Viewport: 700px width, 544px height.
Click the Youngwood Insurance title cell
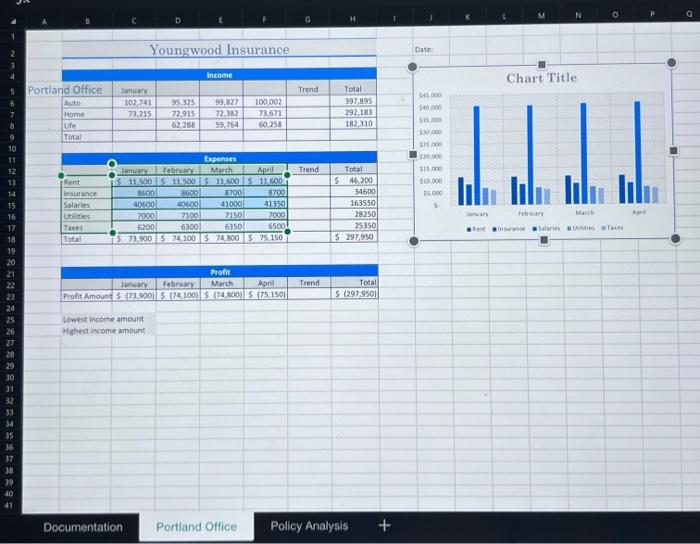coord(219,50)
